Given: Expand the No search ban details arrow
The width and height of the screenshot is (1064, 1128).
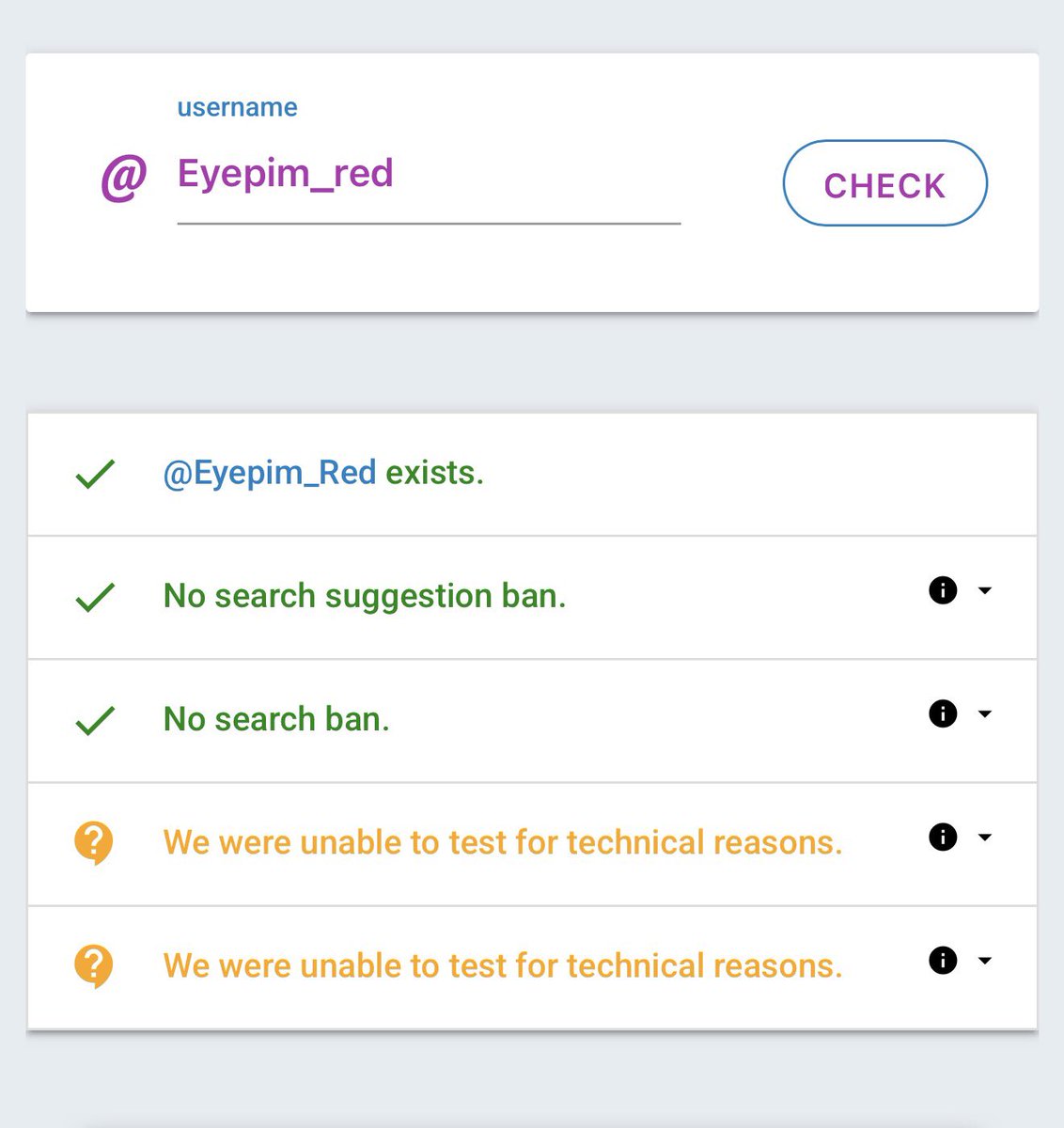Looking at the screenshot, I should coord(985,713).
